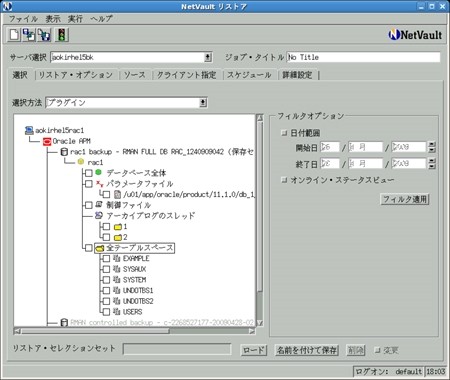Click the ジョブ・タイトル input field

[363, 57]
